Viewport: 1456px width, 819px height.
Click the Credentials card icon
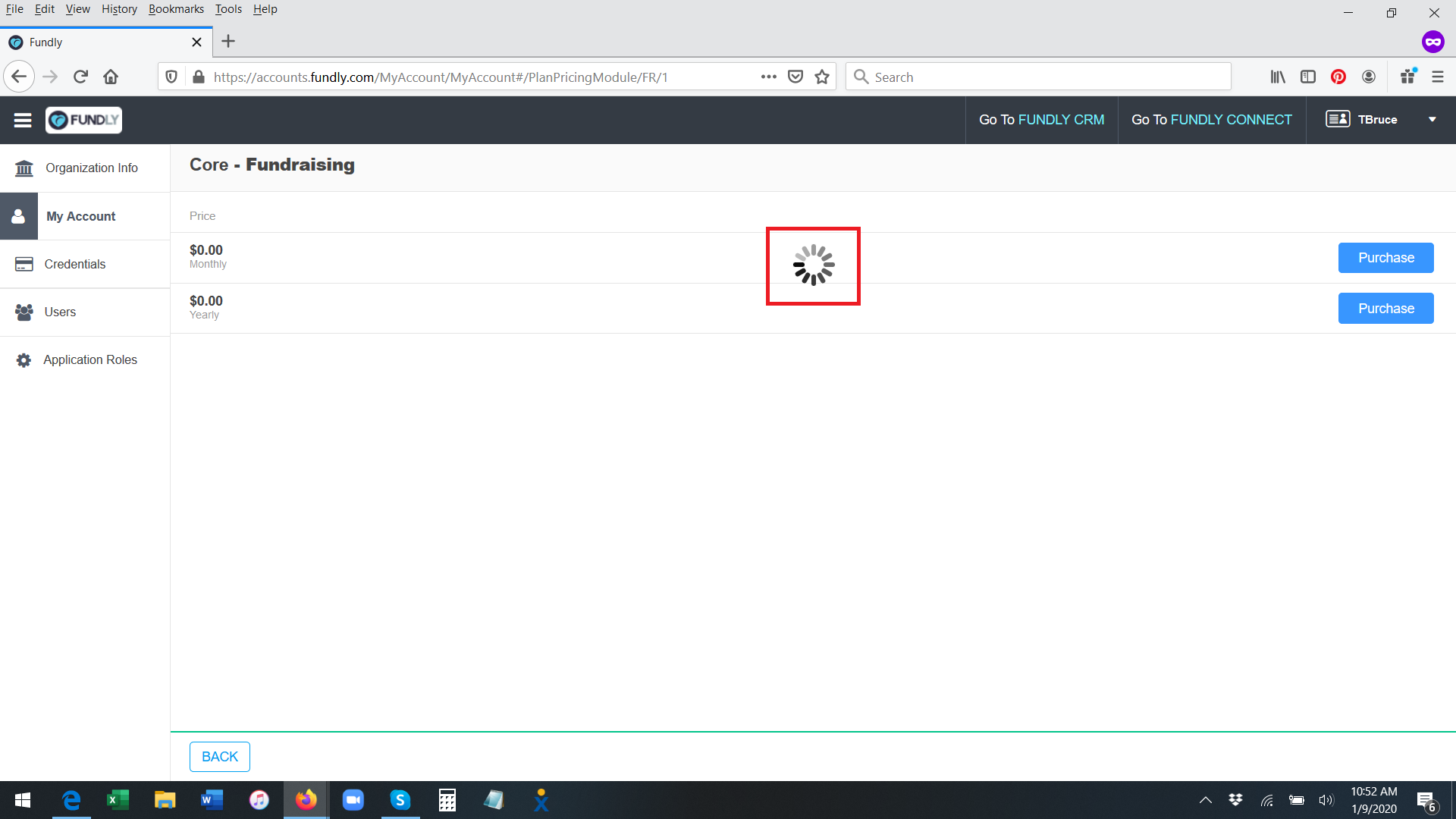(24, 264)
